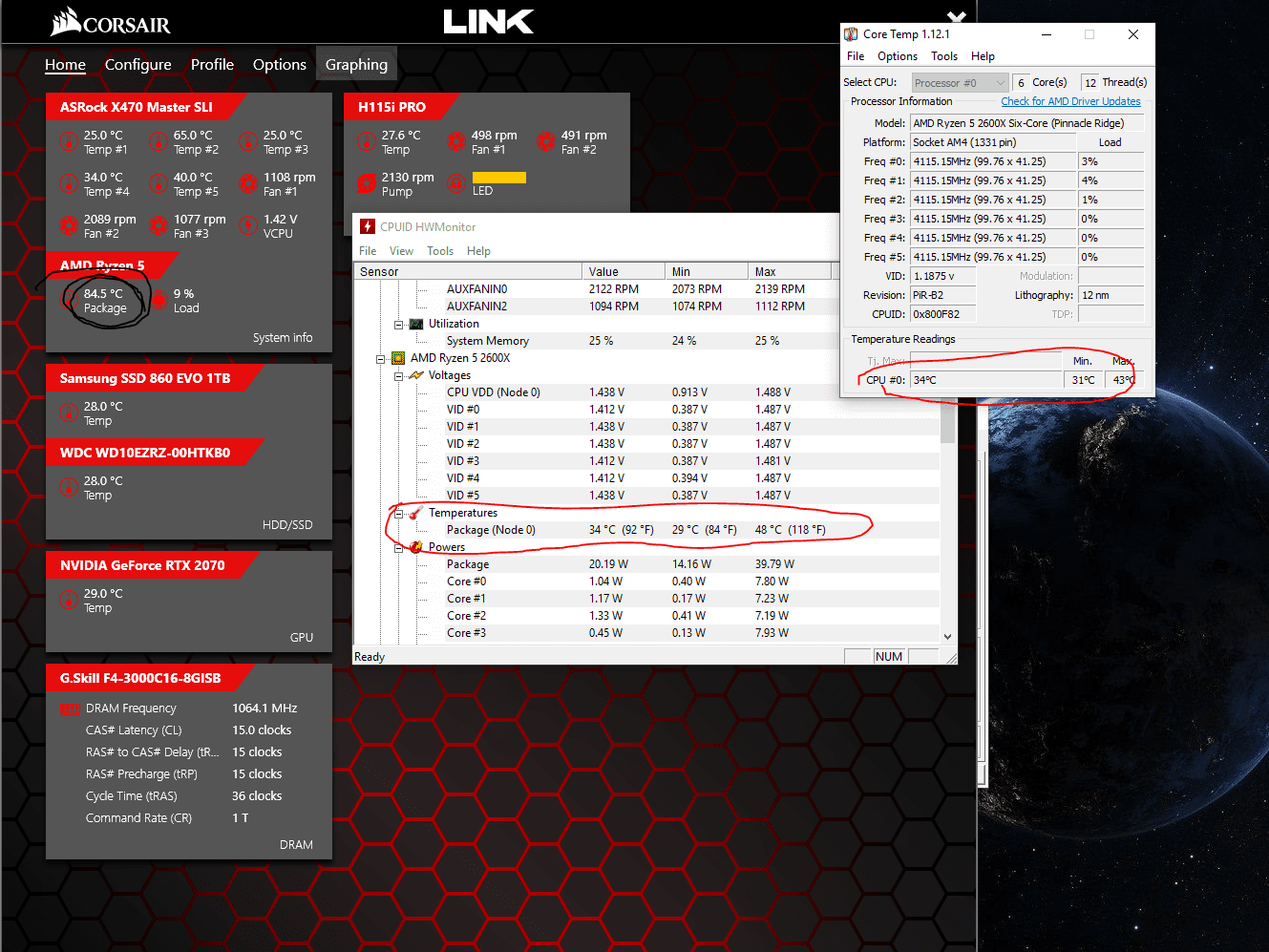Click fan icon beside 2089 rpm Fan #2
1269x952 pixels.
point(69,225)
